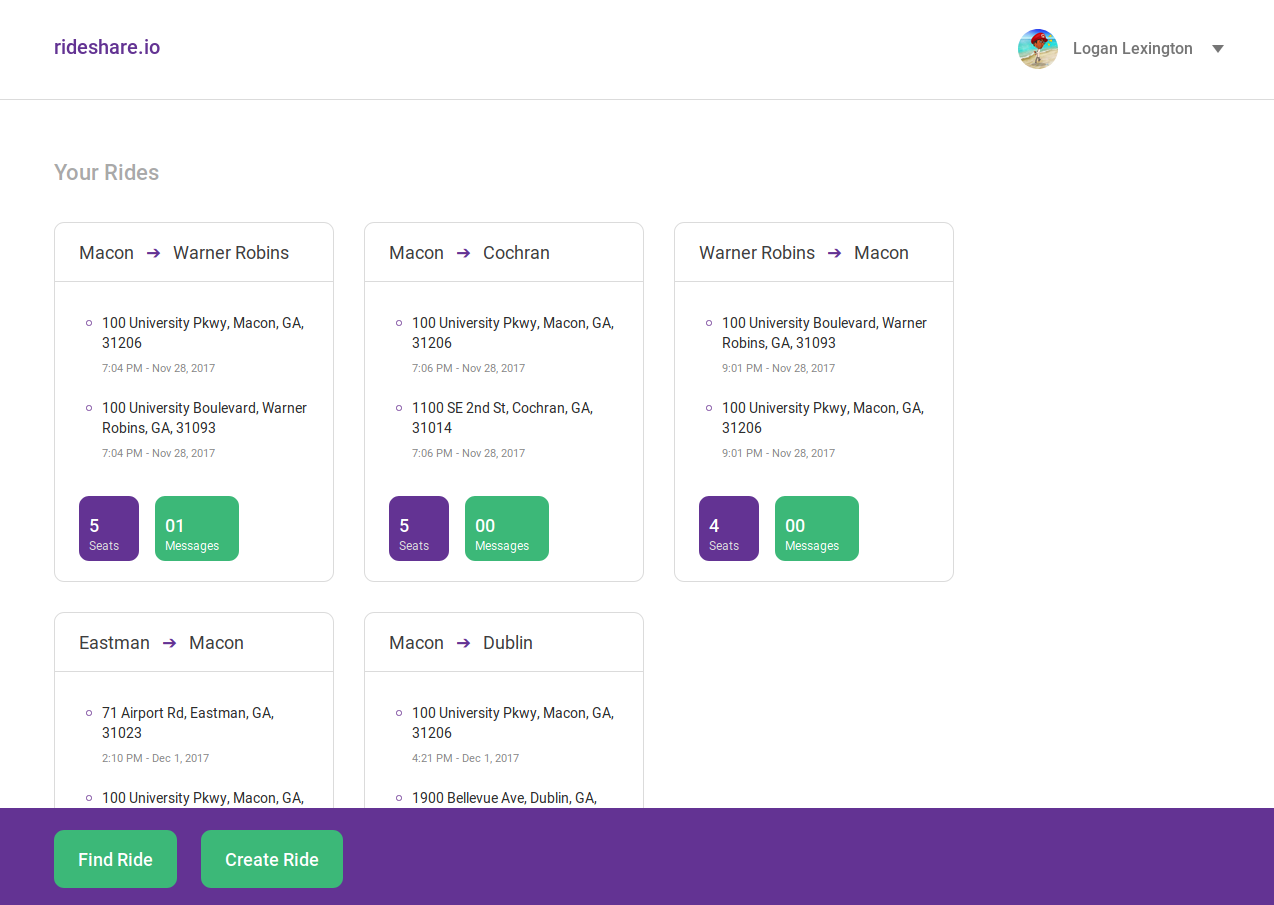The width and height of the screenshot is (1274, 905).
Task: Click the Your Rides heading
Action: pos(106,172)
